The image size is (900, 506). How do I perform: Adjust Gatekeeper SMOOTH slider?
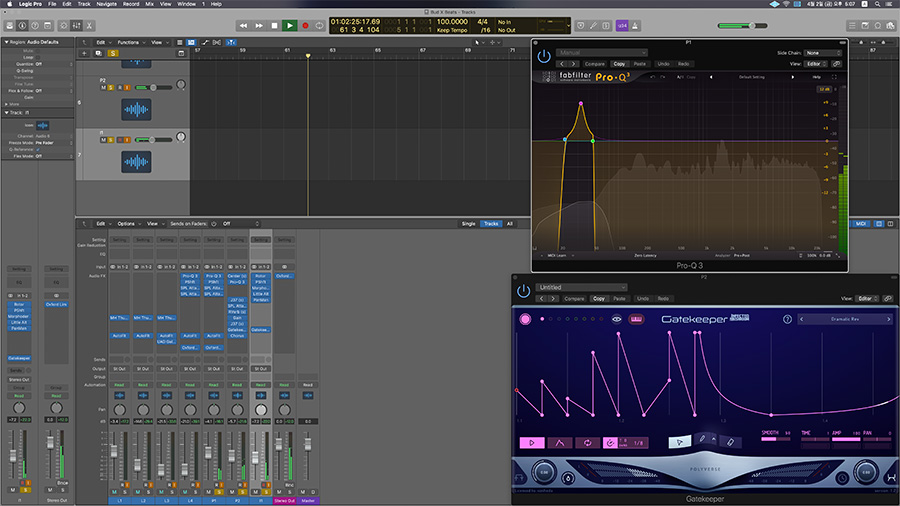point(776,439)
